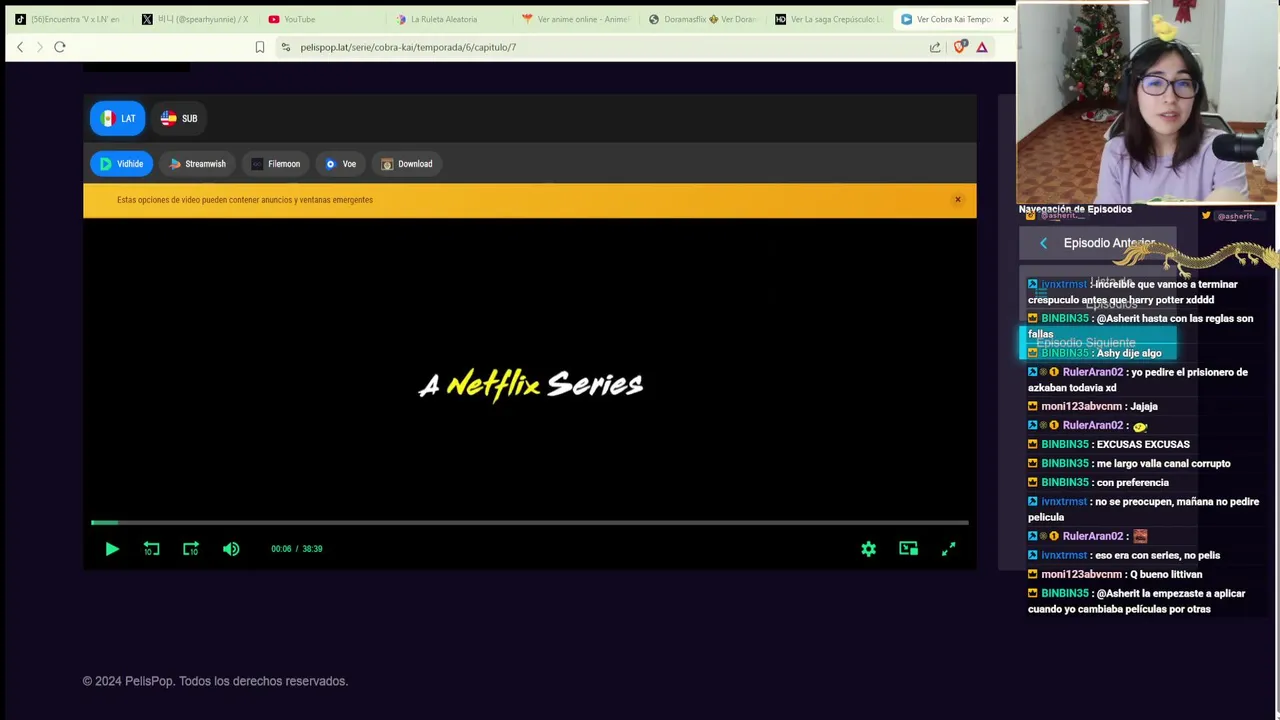Click the 38:39 video duration text
The height and width of the screenshot is (720, 1280).
[312, 549]
